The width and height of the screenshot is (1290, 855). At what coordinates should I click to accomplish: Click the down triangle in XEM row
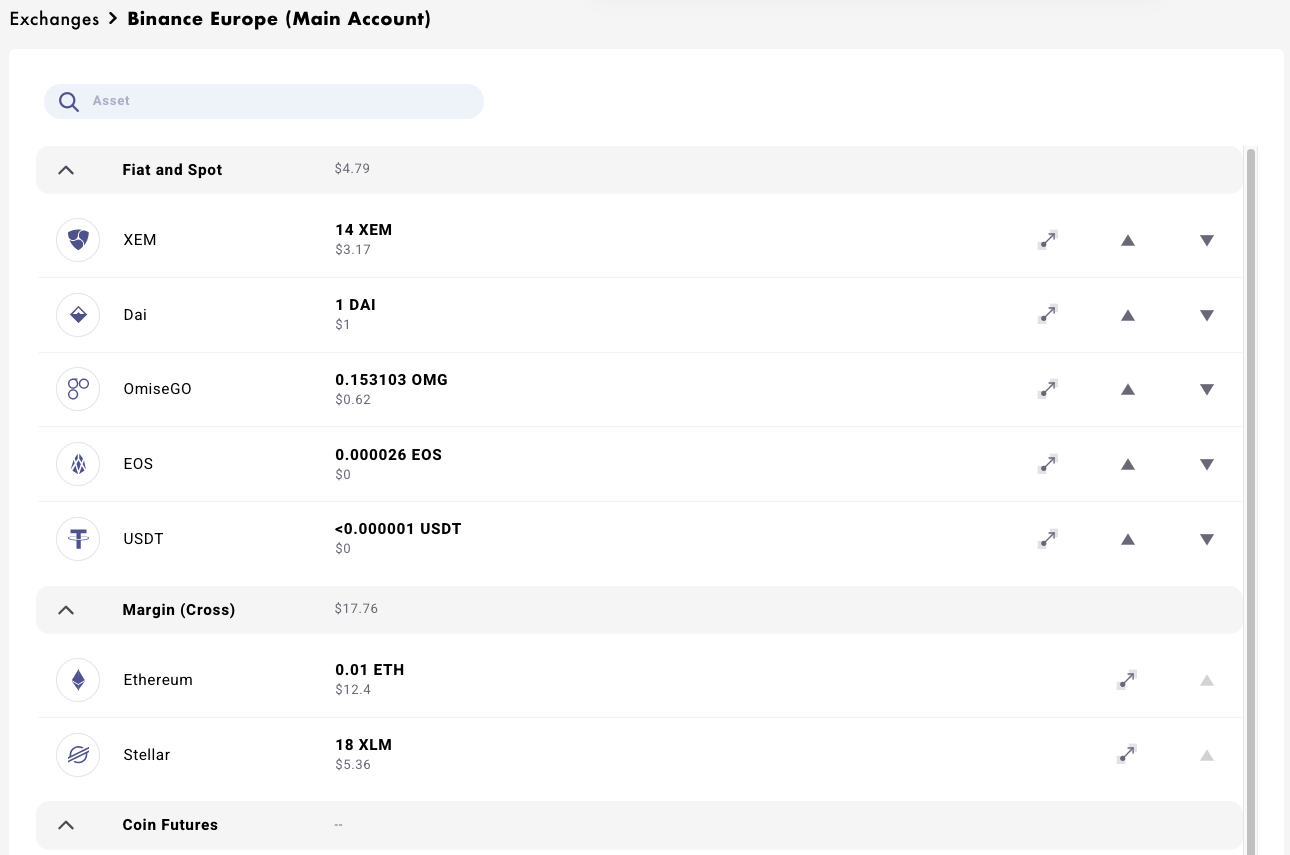(1207, 240)
